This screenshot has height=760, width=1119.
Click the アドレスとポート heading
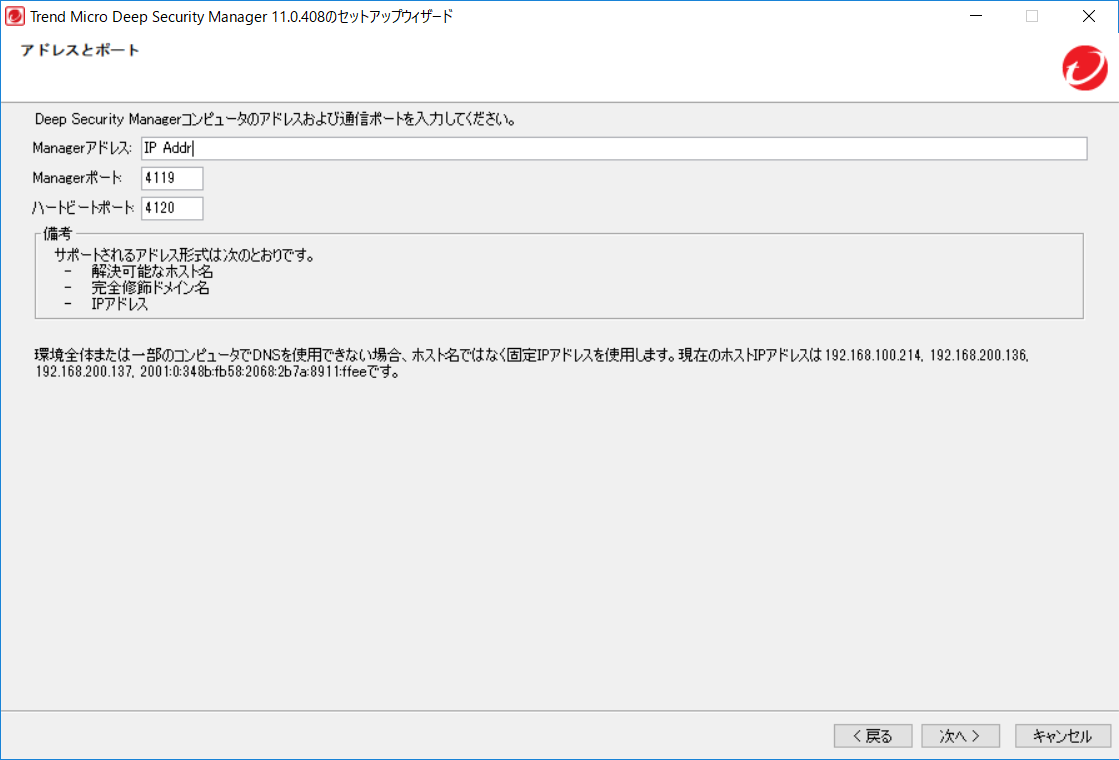pos(80,50)
